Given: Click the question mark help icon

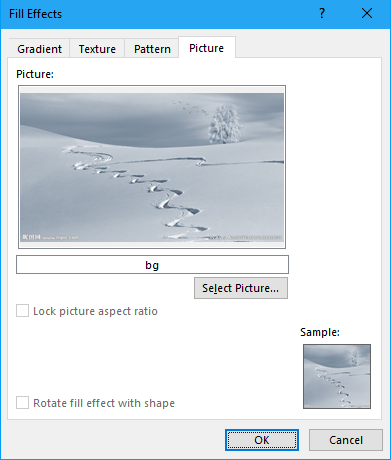Looking at the screenshot, I should point(322,14).
